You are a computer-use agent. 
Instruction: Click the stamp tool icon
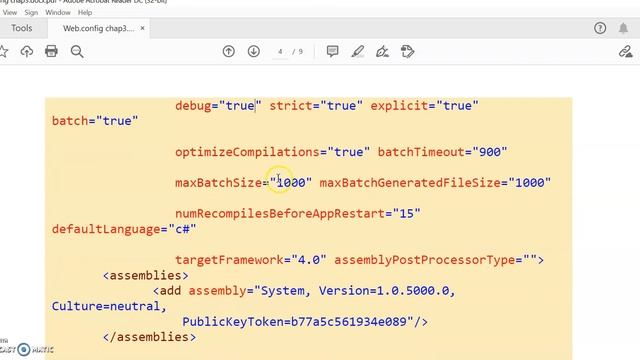click(407, 51)
